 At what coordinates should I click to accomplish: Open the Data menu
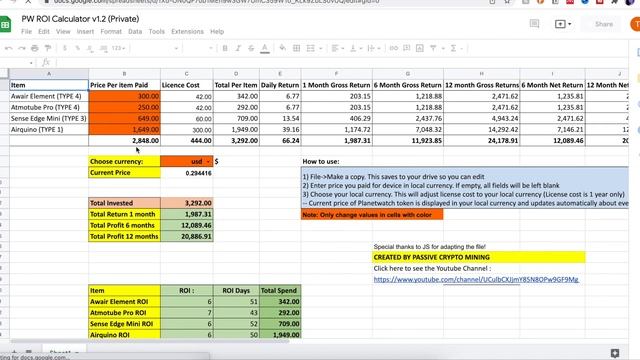(135, 31)
